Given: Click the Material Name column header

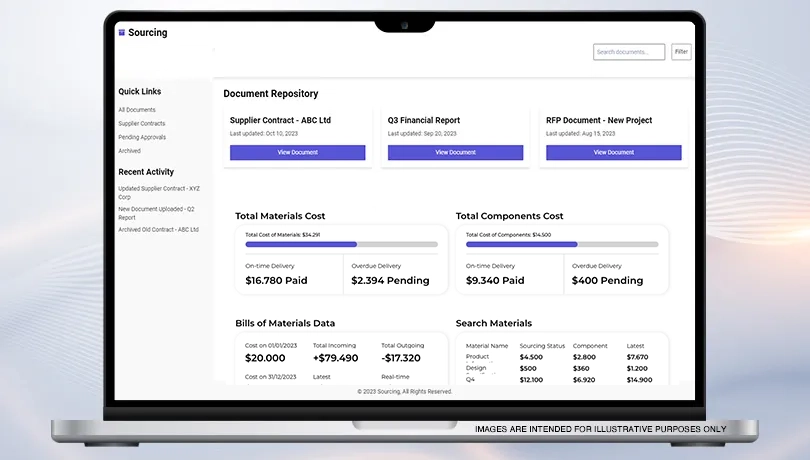Looking at the screenshot, I should [x=487, y=346].
